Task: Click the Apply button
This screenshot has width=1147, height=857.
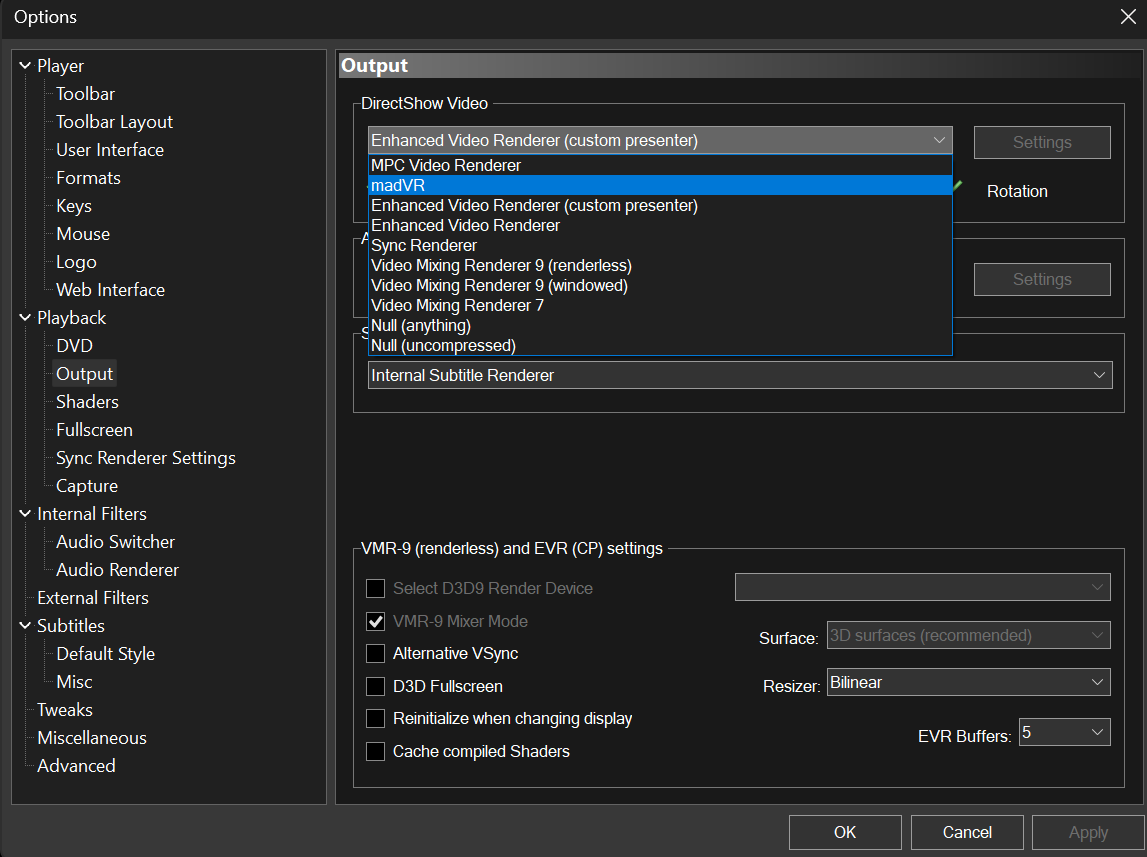Action: pyautogui.click(x=1088, y=832)
